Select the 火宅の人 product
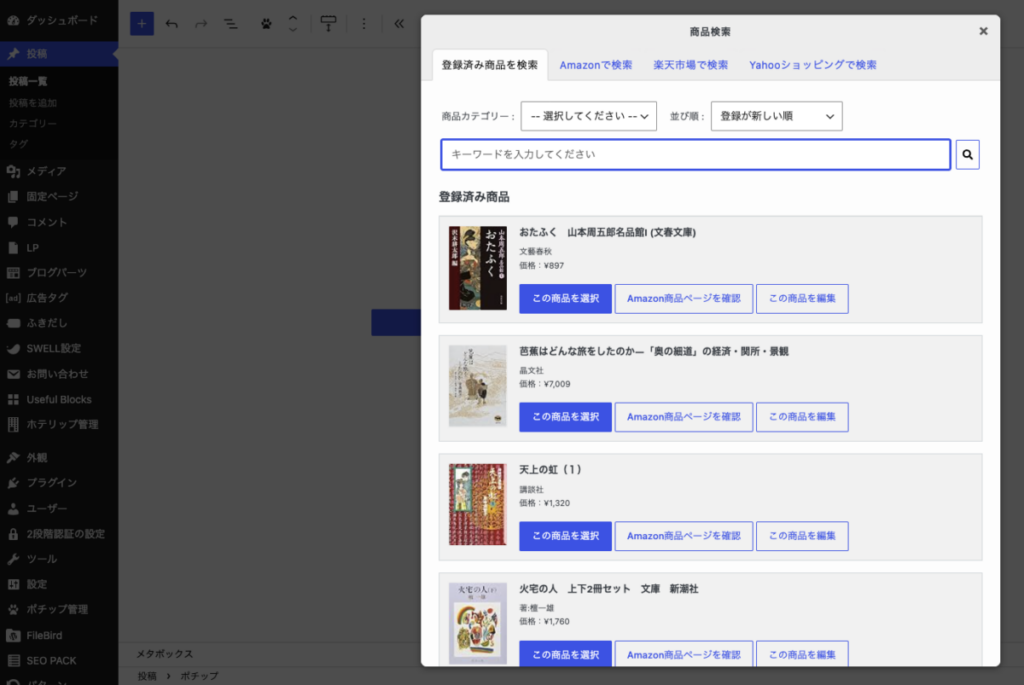Image resolution: width=1024 pixels, height=685 pixels. (x=566, y=654)
